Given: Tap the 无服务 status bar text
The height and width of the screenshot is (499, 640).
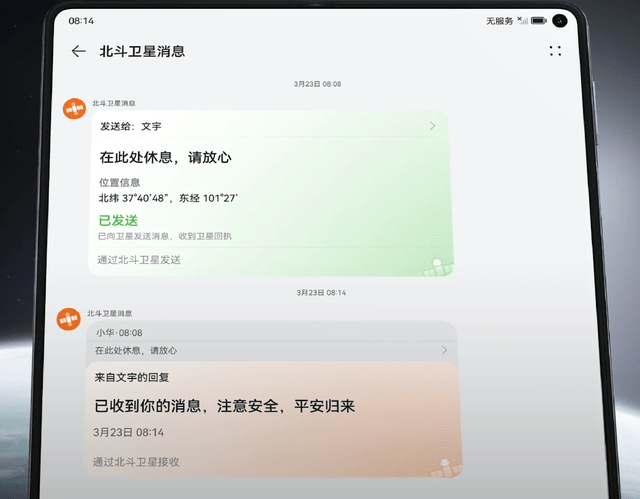Looking at the screenshot, I should click(499, 21).
